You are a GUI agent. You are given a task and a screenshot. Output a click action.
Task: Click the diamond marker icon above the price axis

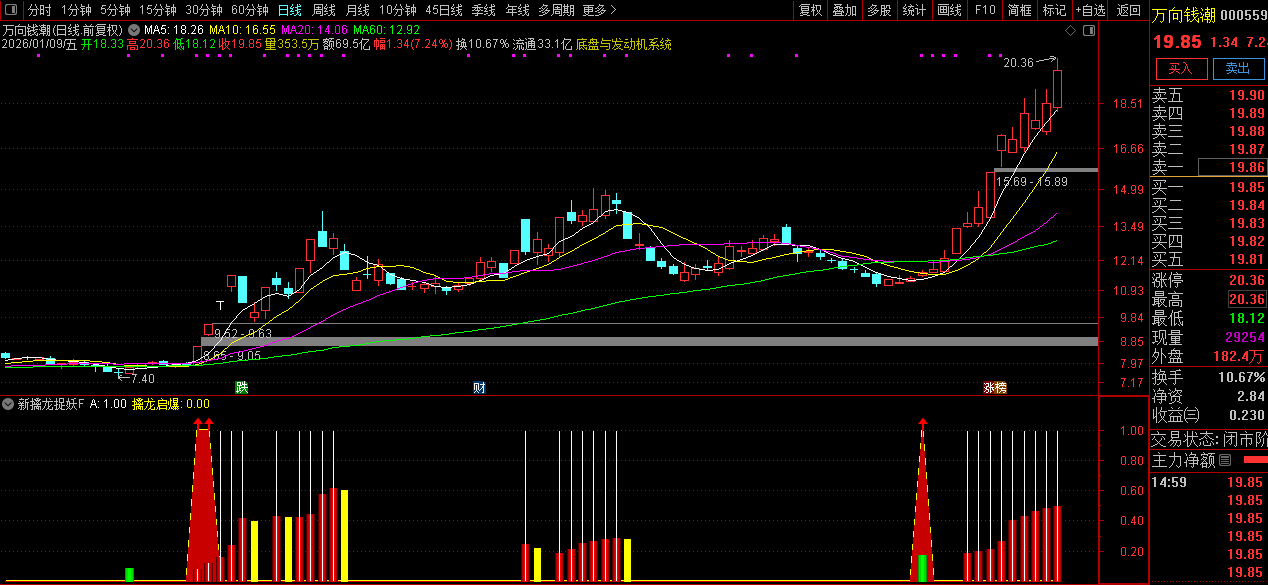coord(1070,31)
